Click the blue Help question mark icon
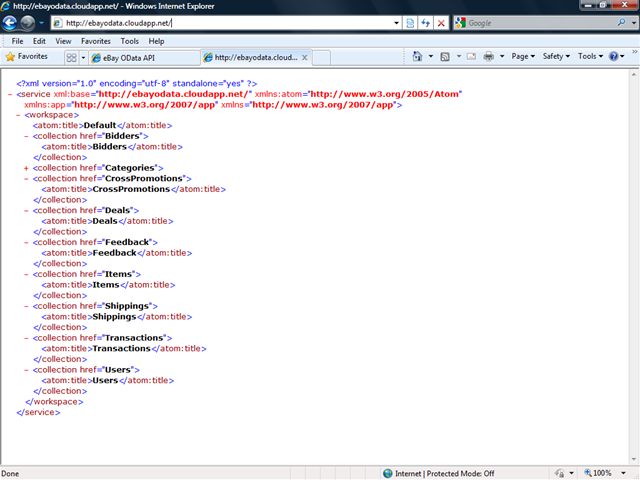Viewport: 640px width, 480px height. (613, 56)
